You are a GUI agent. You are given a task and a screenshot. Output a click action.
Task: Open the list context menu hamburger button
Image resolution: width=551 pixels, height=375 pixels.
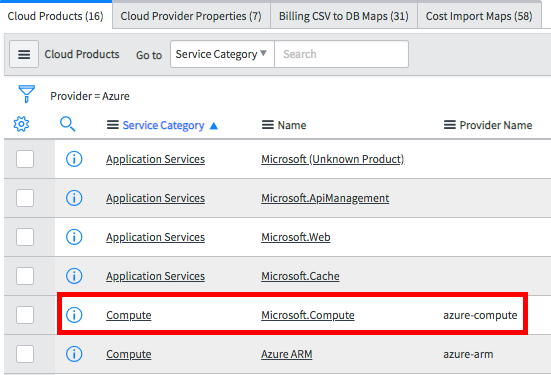24,54
